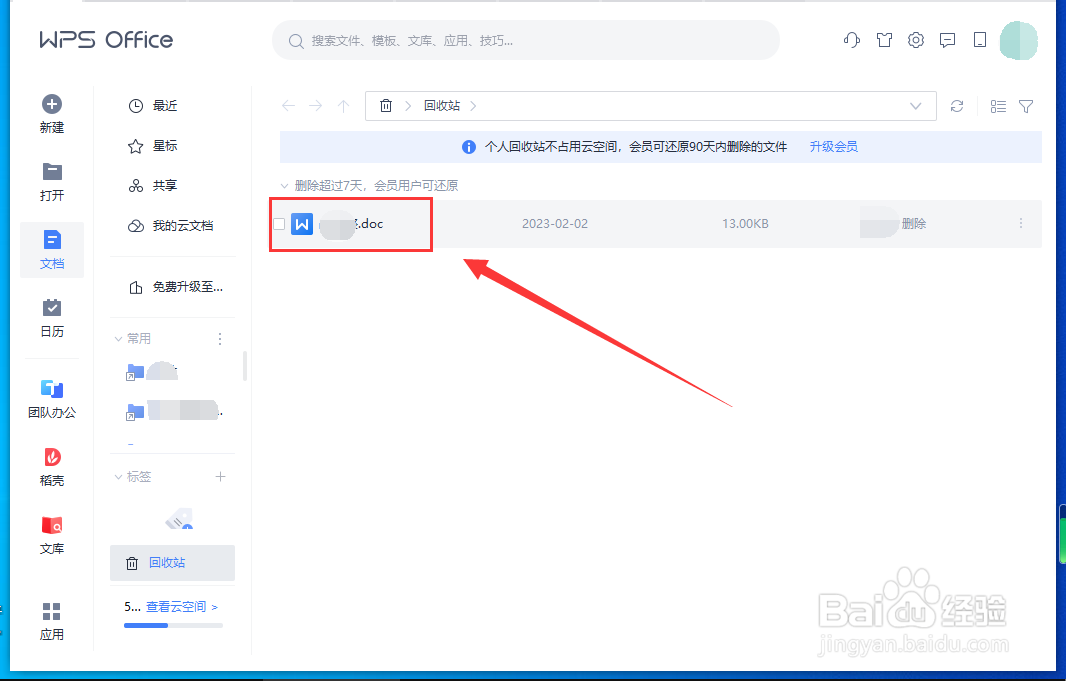The height and width of the screenshot is (681, 1066).
Task: Open the filter options icon
Action: 1026,105
